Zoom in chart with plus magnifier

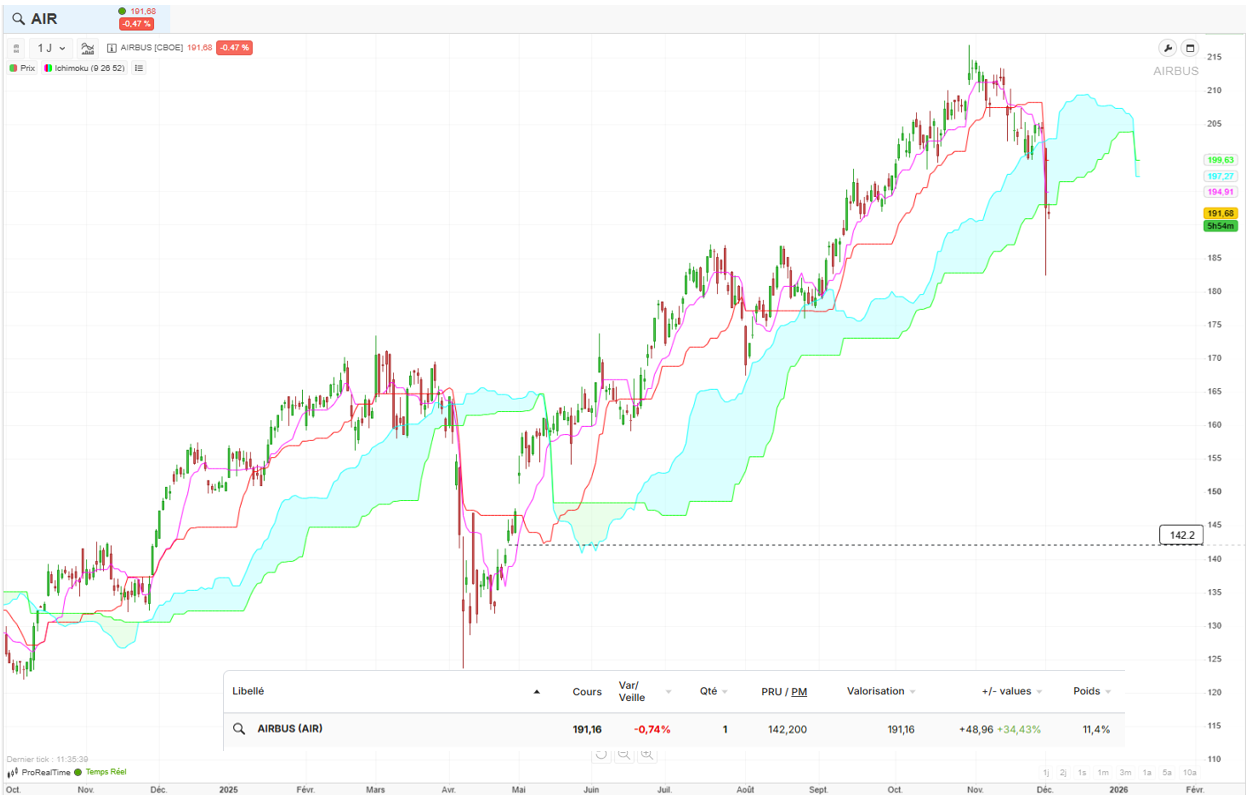coord(647,754)
